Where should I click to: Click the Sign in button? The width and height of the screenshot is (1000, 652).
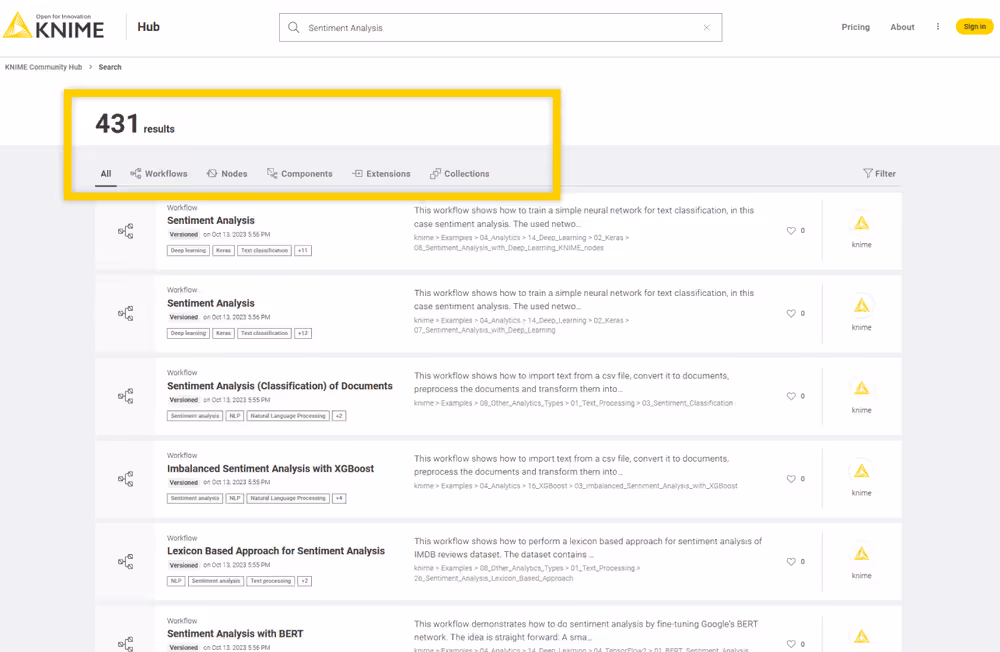pyautogui.click(x=974, y=26)
